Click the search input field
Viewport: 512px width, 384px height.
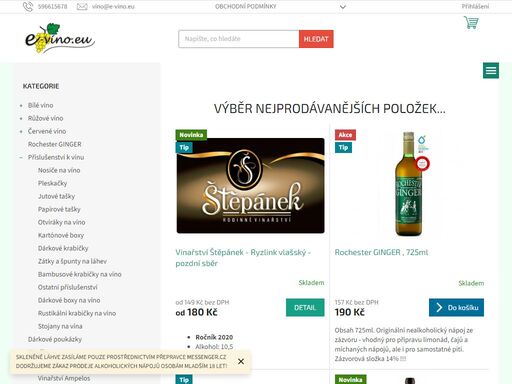point(239,39)
